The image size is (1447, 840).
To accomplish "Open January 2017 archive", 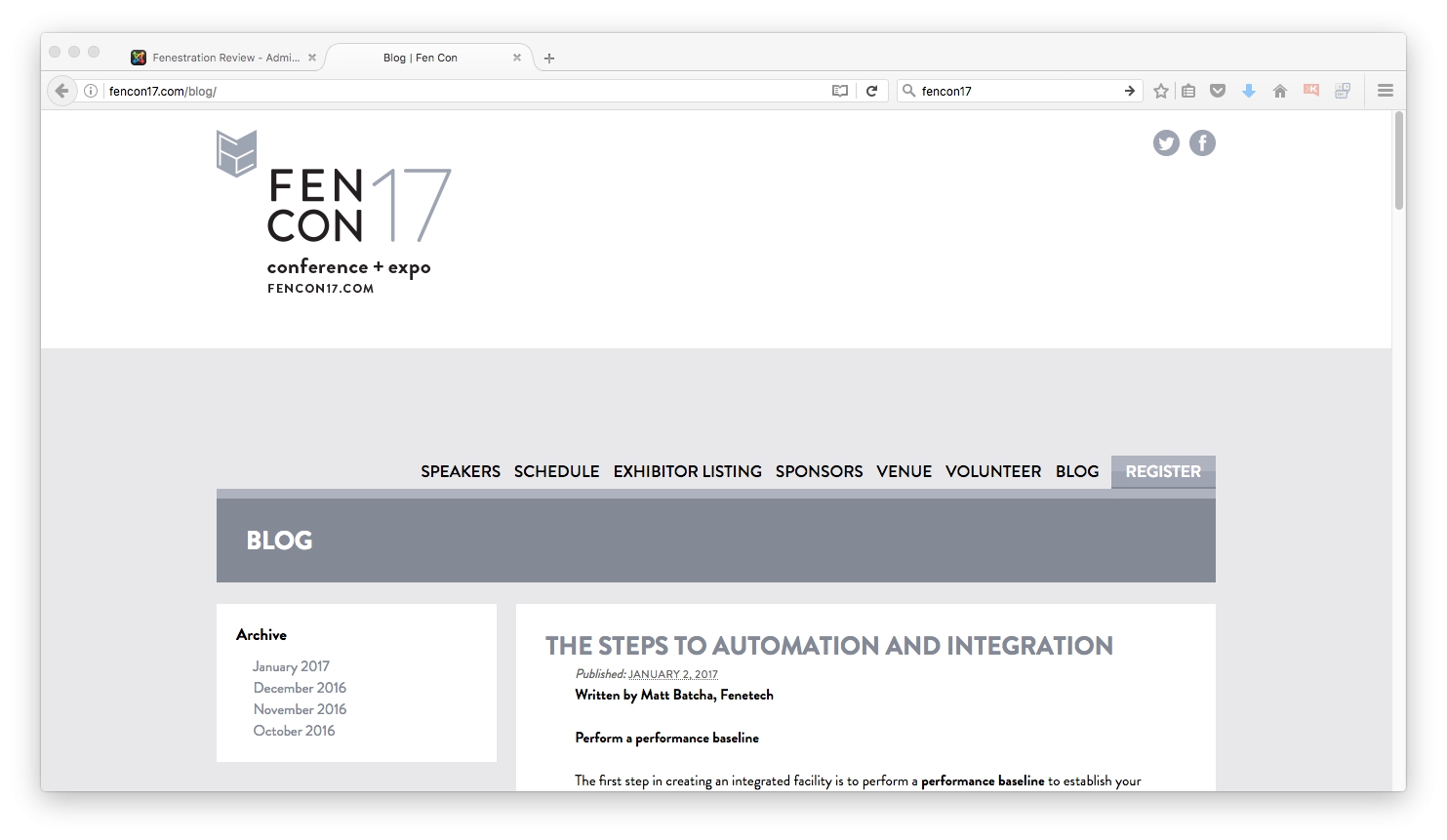I will (x=291, y=666).
